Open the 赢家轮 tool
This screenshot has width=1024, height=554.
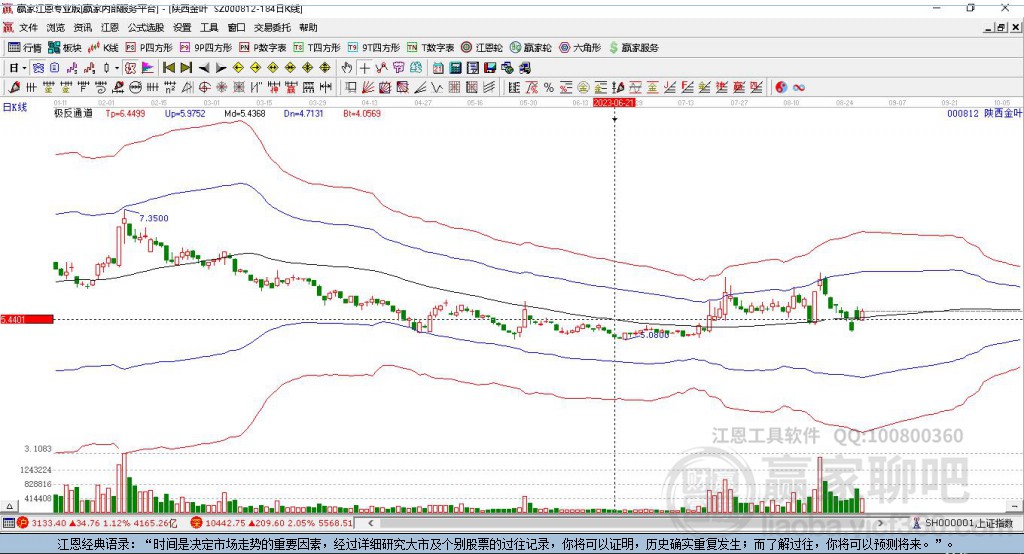coord(531,48)
